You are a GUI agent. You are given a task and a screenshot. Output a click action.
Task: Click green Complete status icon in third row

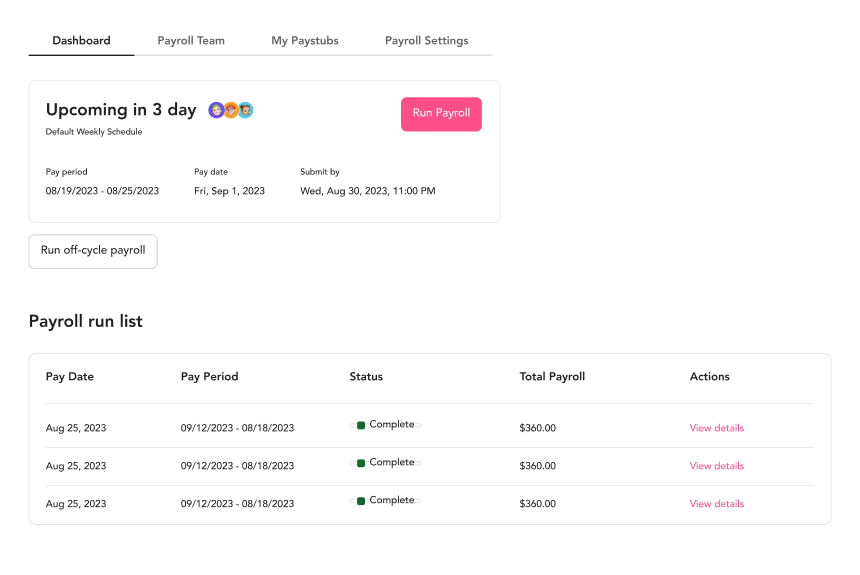pos(361,501)
